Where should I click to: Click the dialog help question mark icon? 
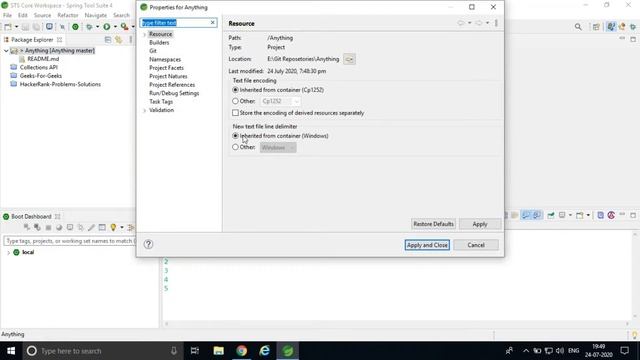pos(149,244)
